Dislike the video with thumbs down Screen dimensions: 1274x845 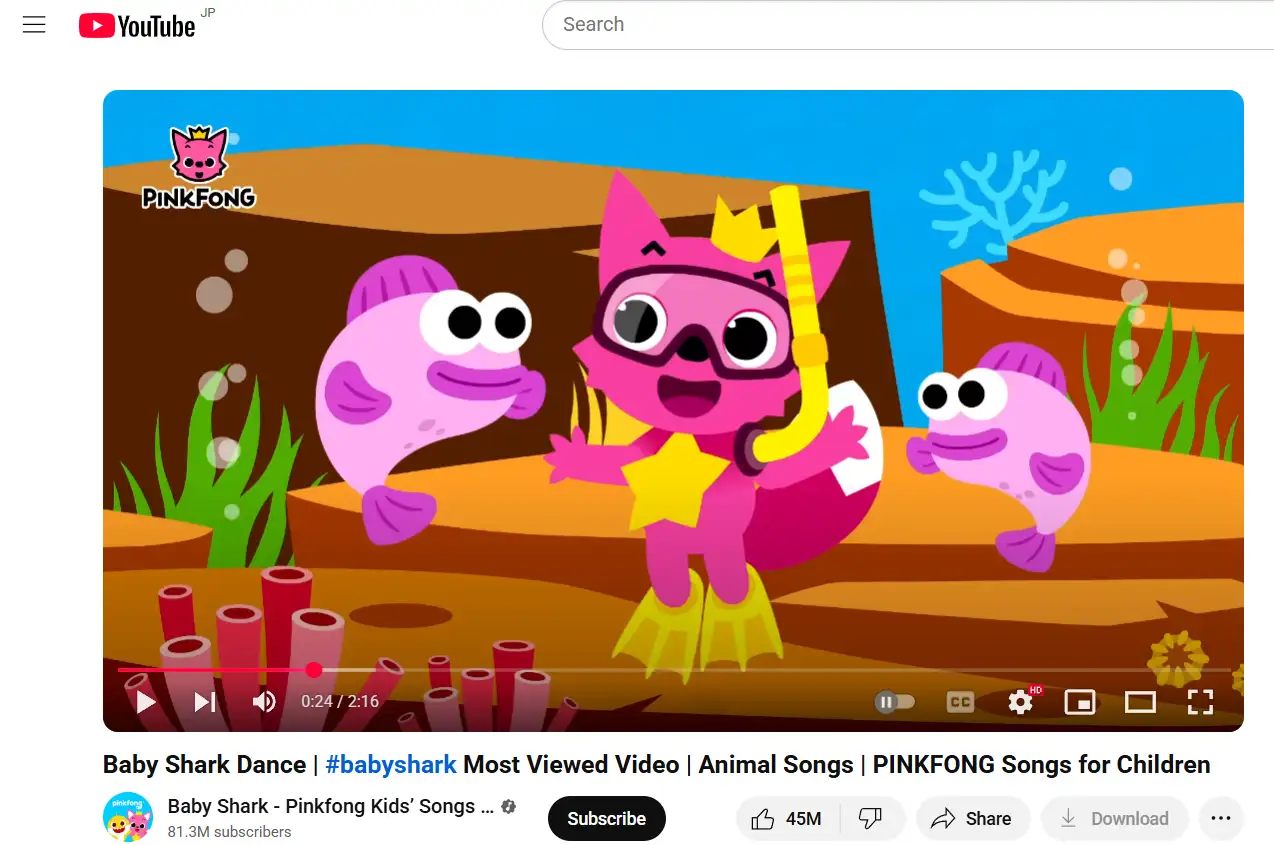[871, 818]
